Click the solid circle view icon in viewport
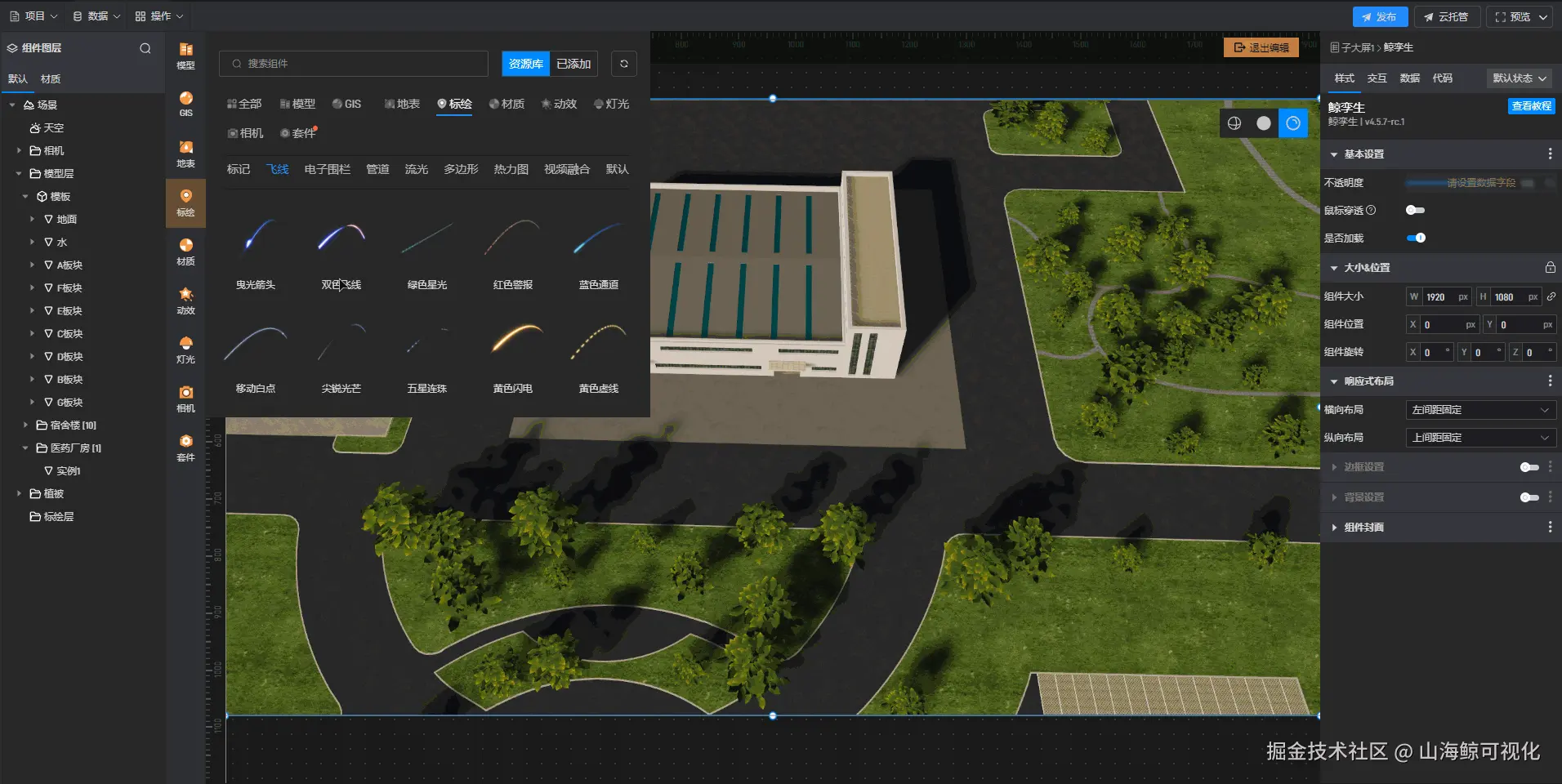The height and width of the screenshot is (784, 1562). click(1264, 123)
